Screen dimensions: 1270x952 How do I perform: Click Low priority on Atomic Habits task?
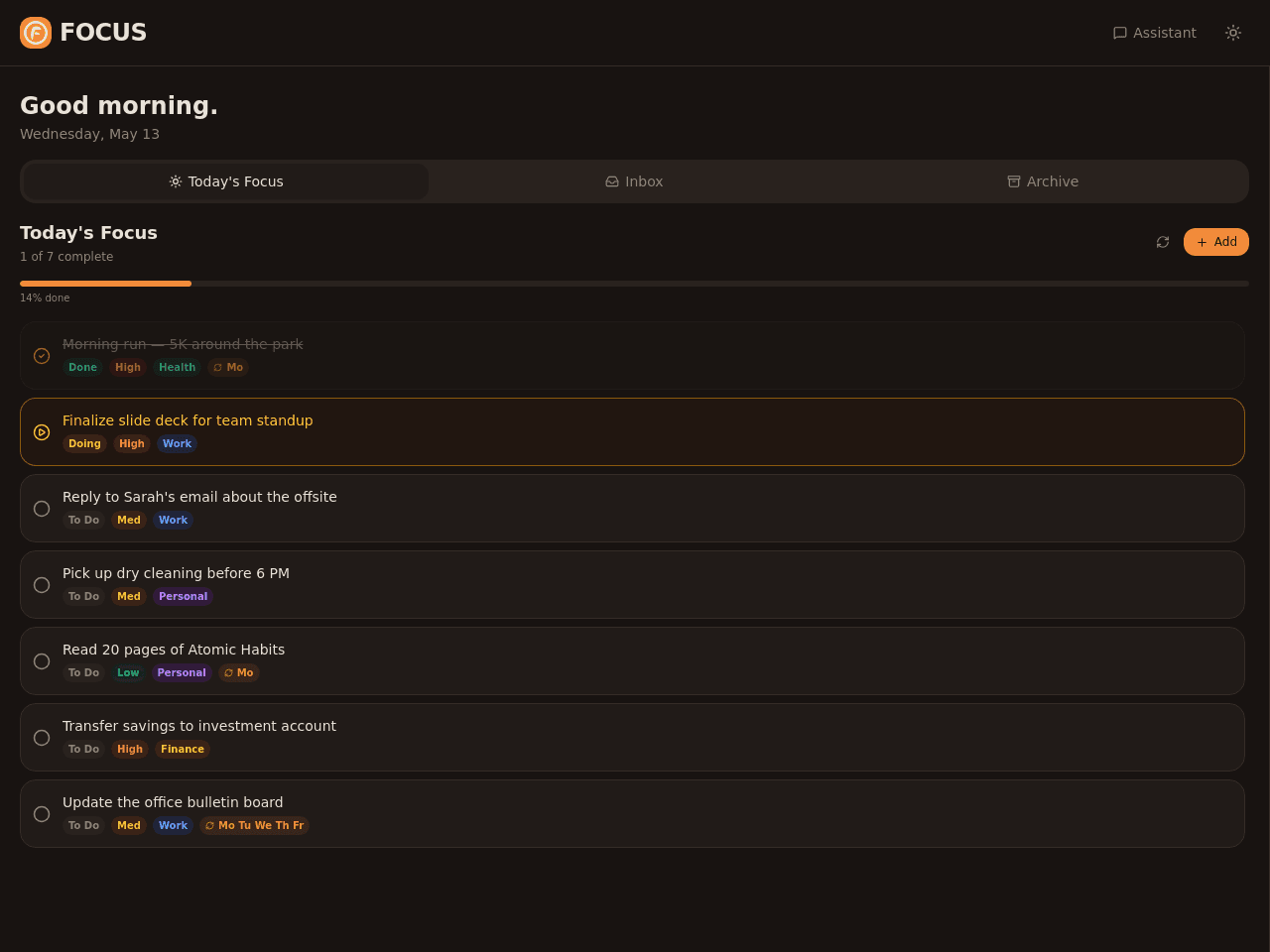(128, 673)
